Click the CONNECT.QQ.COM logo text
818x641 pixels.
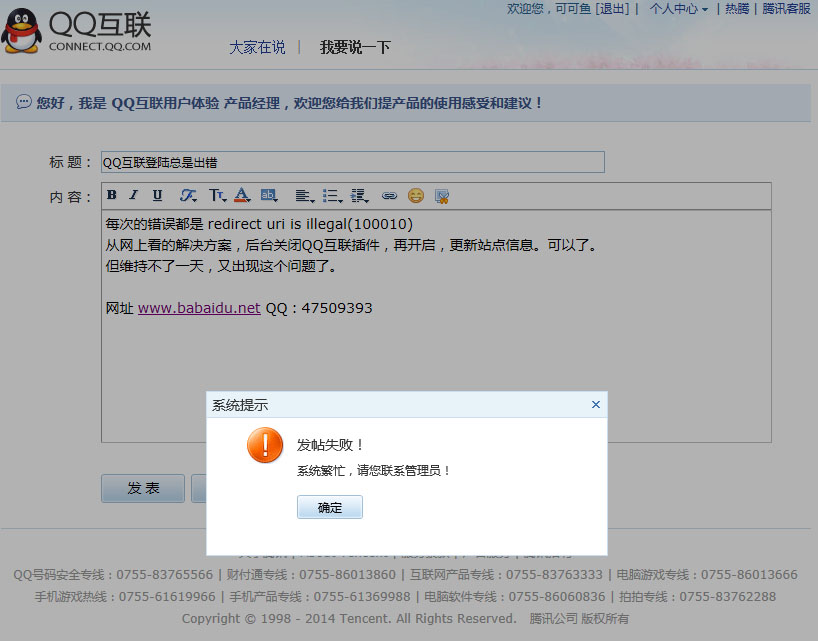[100, 46]
